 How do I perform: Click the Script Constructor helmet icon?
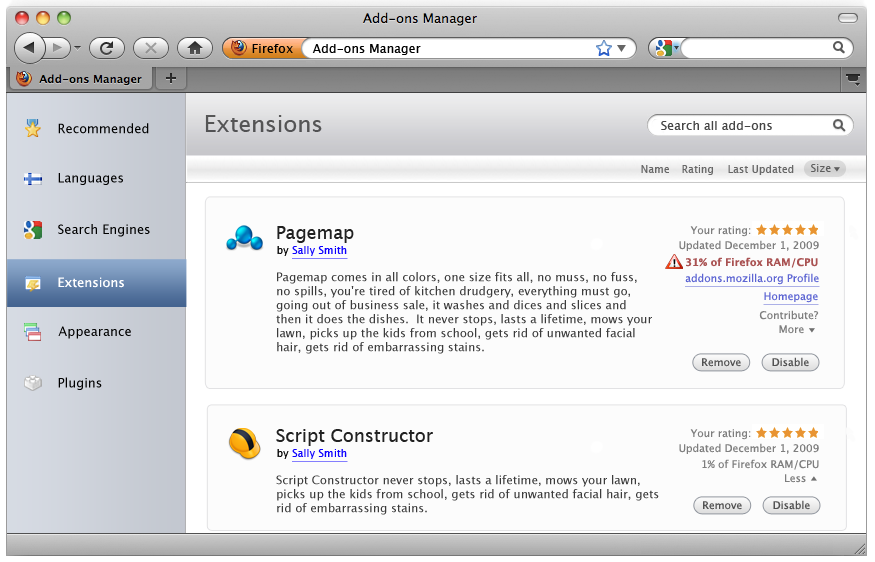[244, 443]
